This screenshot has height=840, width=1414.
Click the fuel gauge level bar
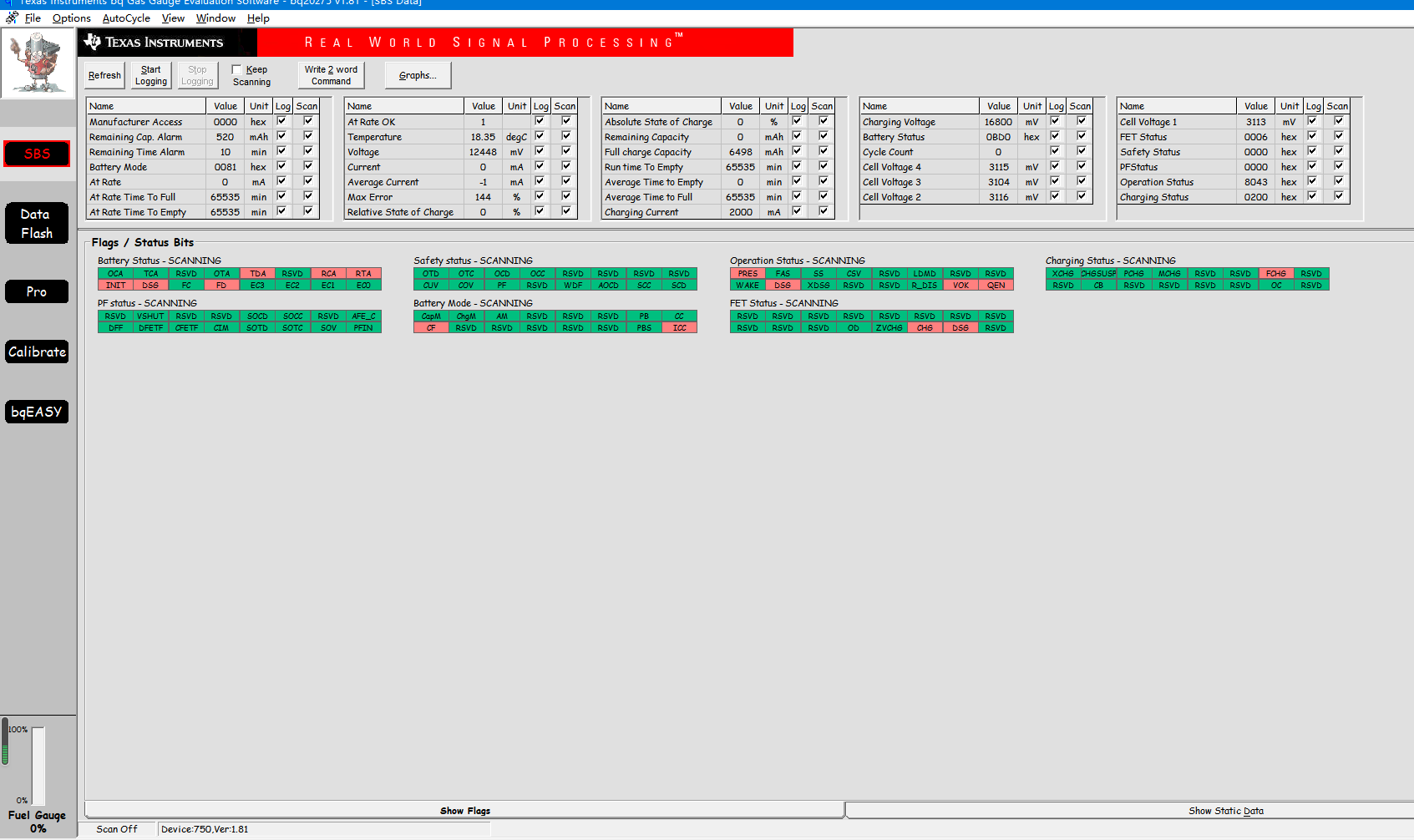(38, 766)
